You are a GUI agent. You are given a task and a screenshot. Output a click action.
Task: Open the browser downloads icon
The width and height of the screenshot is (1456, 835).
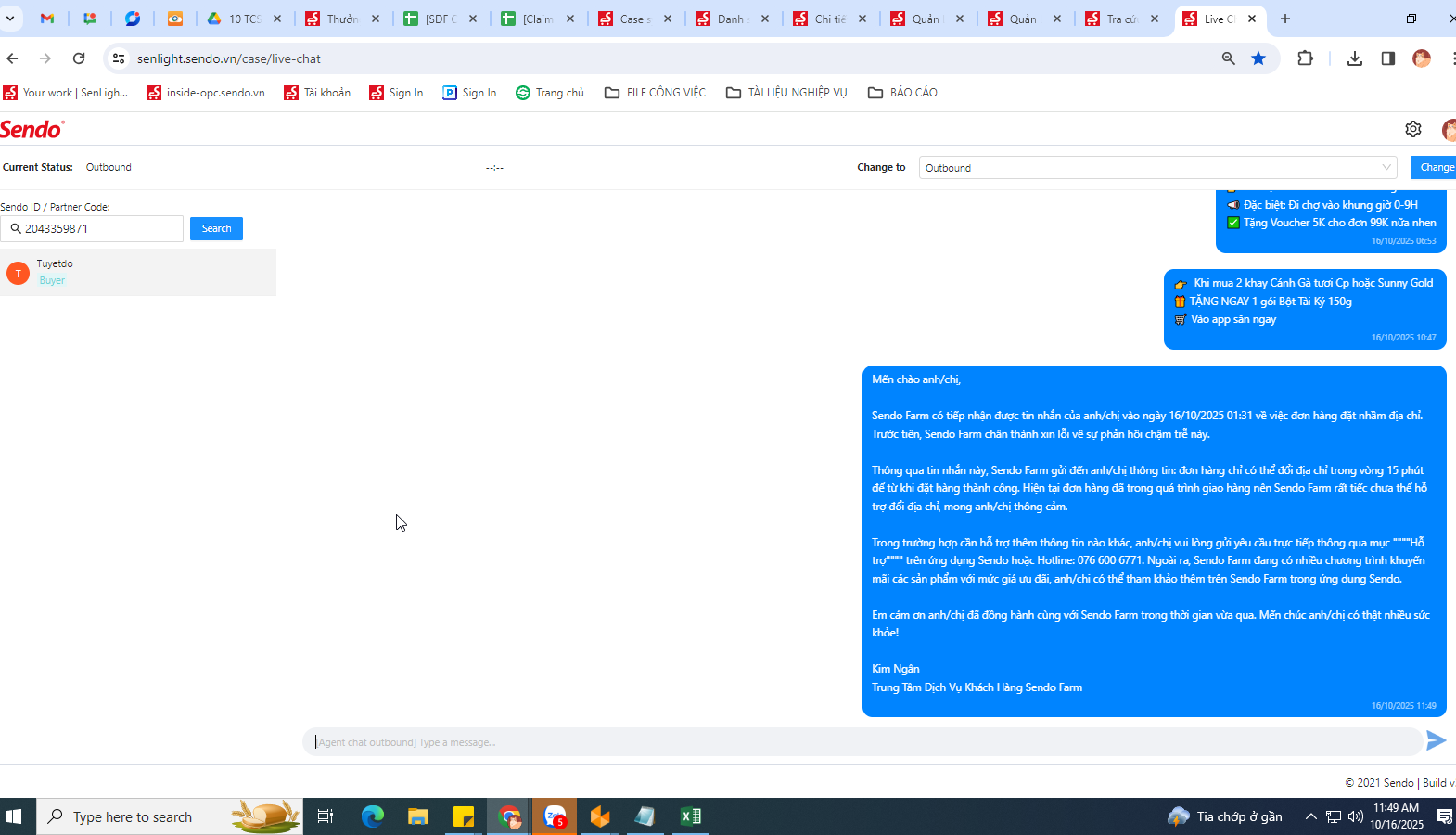pyautogui.click(x=1355, y=58)
